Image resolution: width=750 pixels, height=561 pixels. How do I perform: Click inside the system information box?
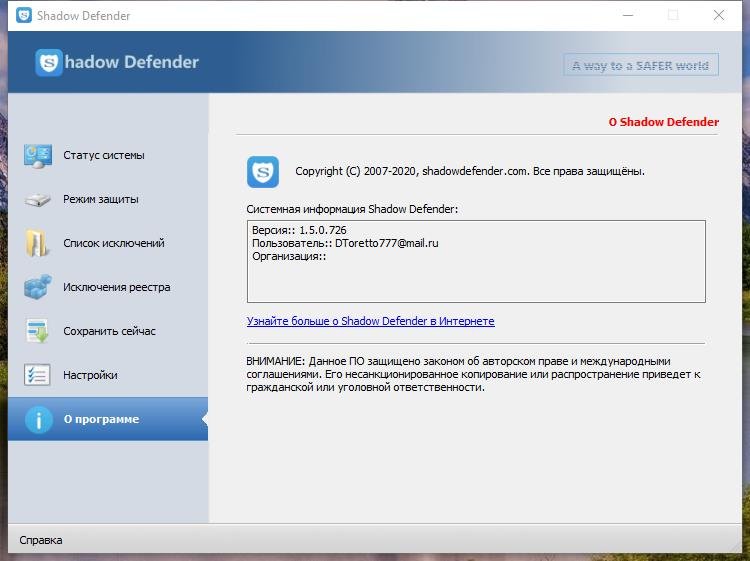tap(476, 262)
